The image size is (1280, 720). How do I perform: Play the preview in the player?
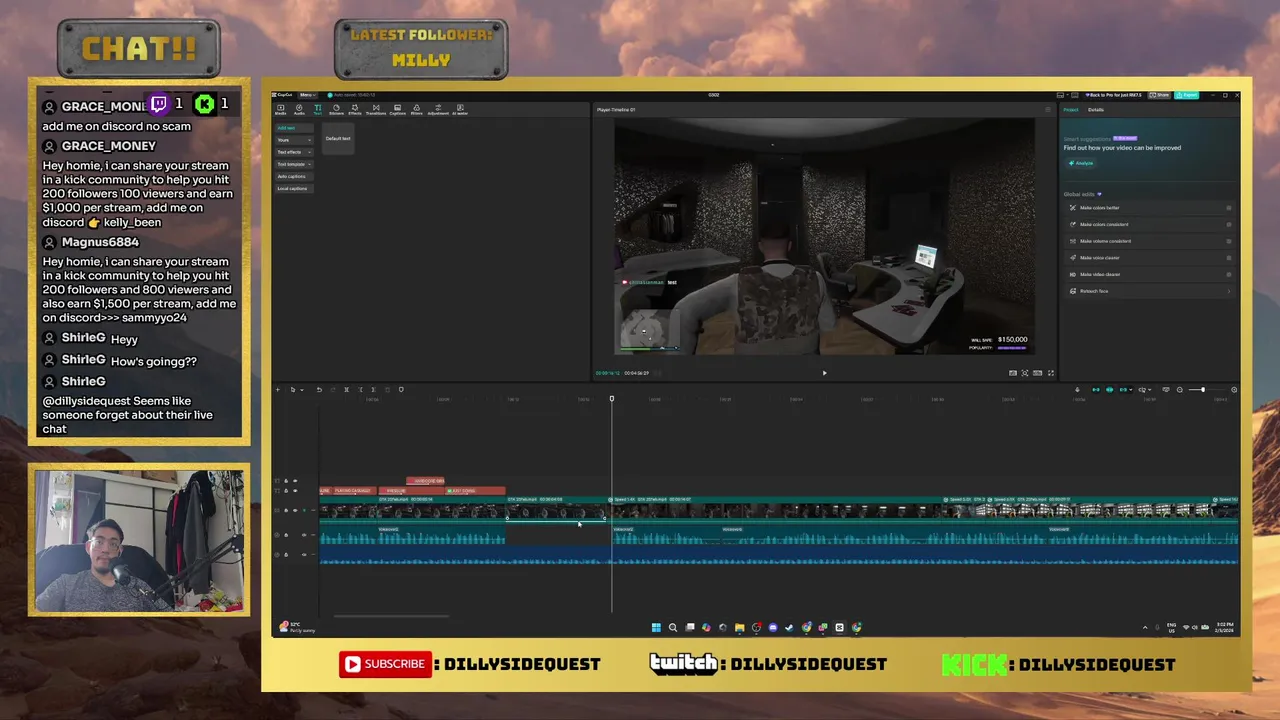(824, 373)
